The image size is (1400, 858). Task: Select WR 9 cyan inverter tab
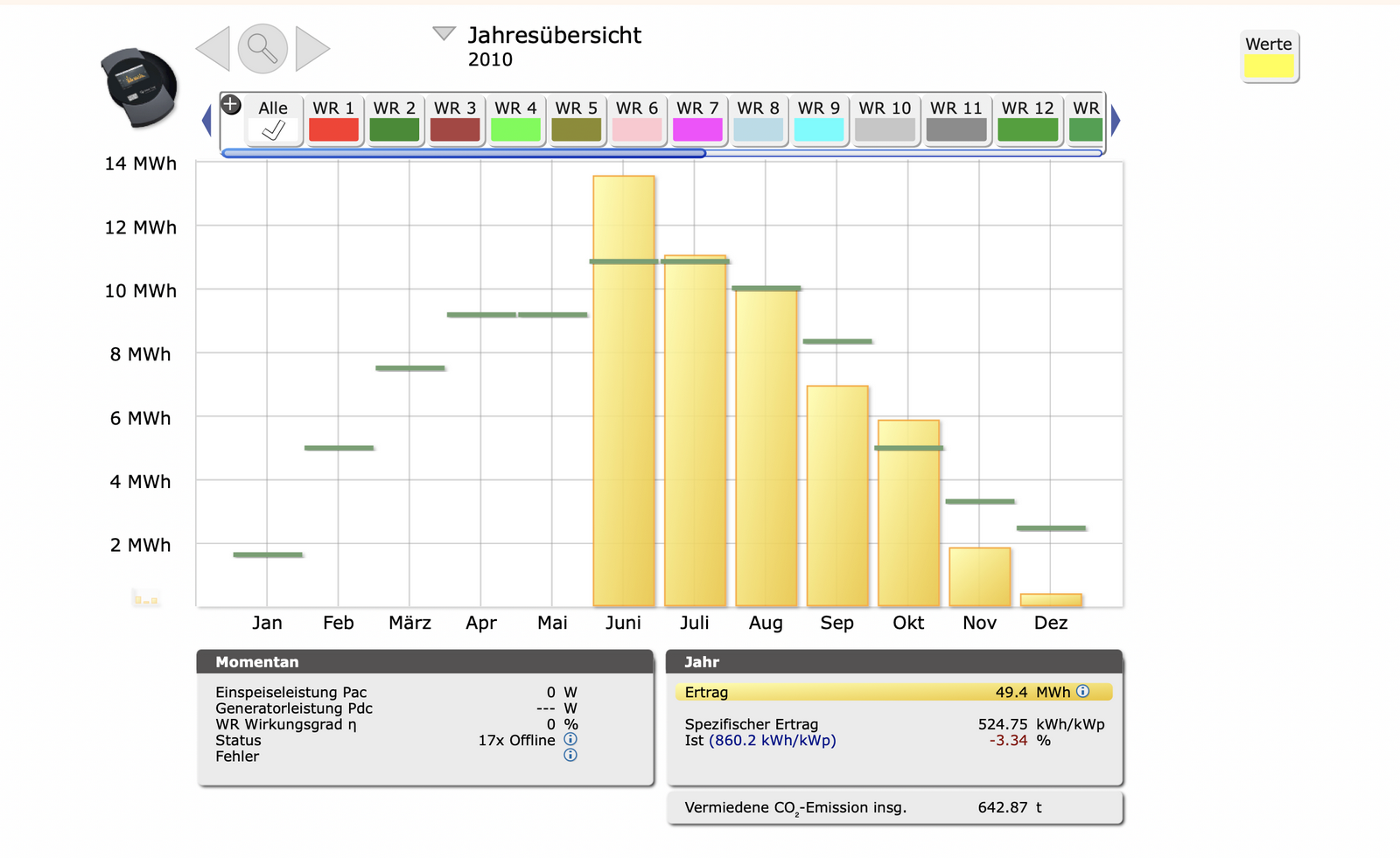(819, 121)
